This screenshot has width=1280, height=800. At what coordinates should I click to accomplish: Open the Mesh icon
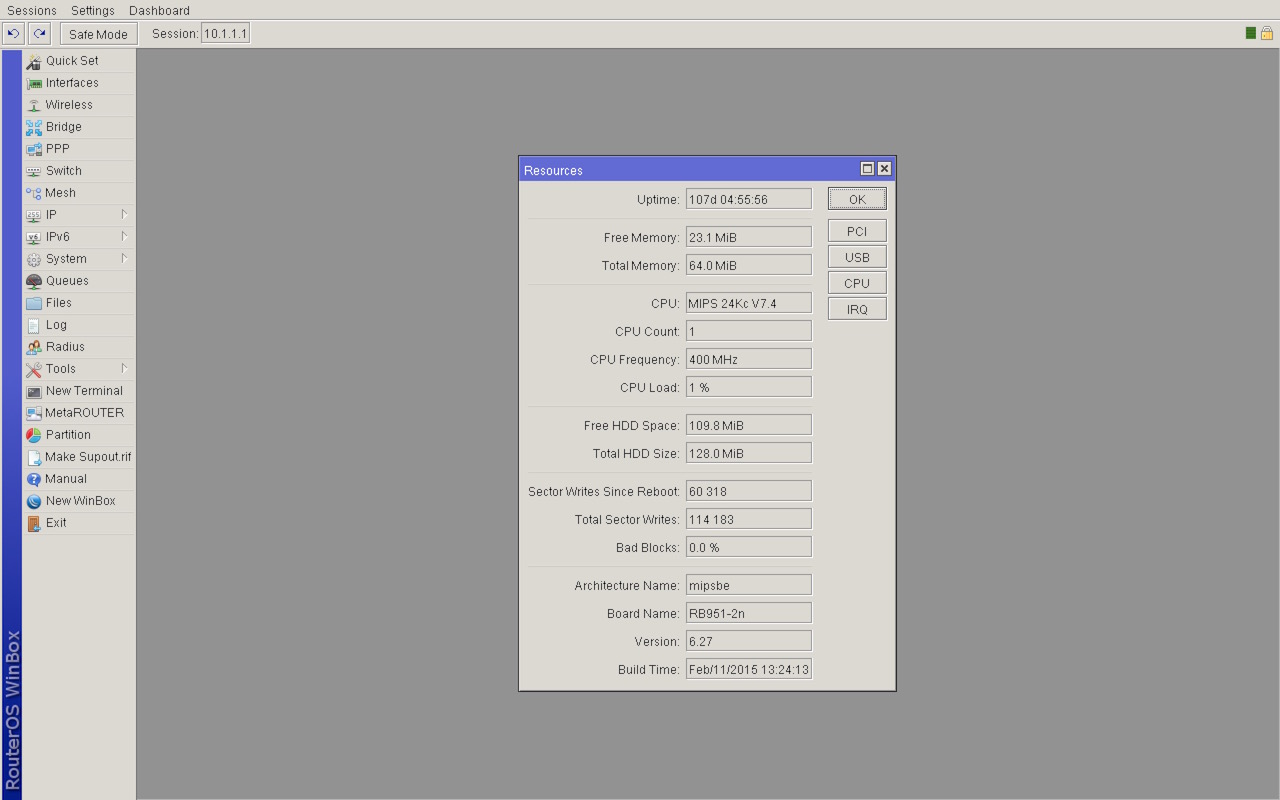pos(34,193)
